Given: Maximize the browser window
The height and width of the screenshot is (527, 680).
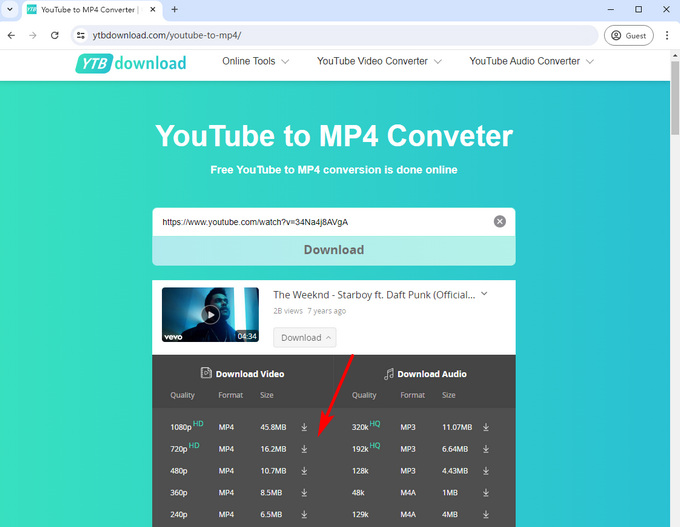Looking at the screenshot, I should (638, 9).
